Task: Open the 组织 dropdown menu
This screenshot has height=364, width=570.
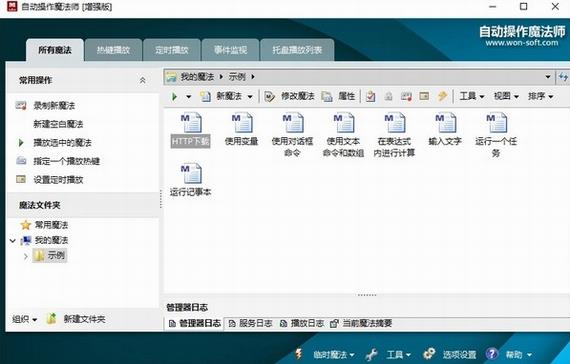Action: [x=24, y=319]
